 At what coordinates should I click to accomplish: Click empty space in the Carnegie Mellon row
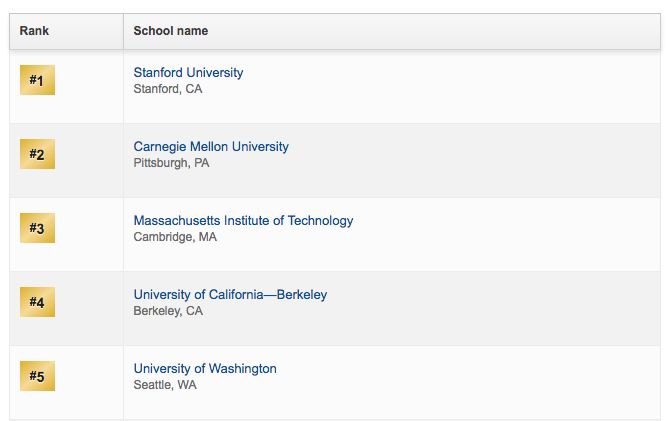pos(480,155)
